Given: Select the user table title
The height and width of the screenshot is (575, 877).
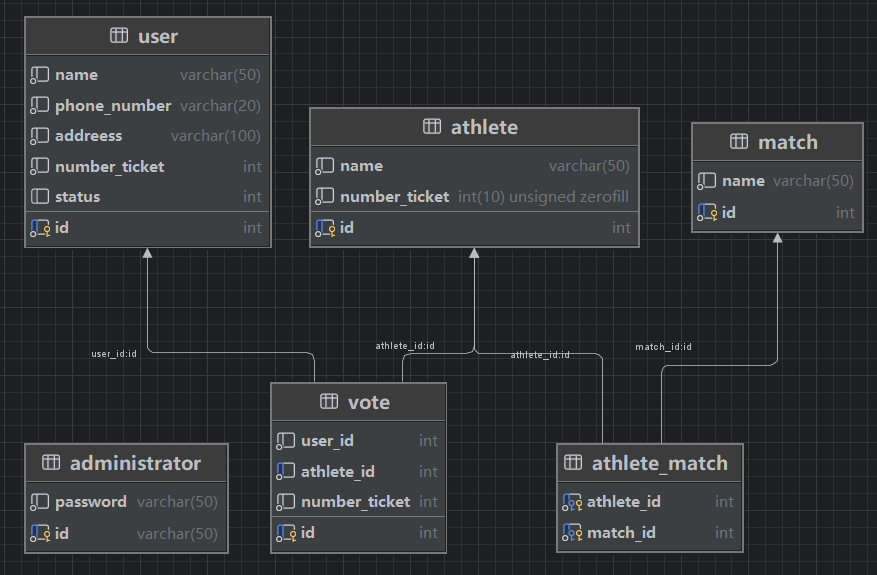Looking at the screenshot, I should 158,37.
